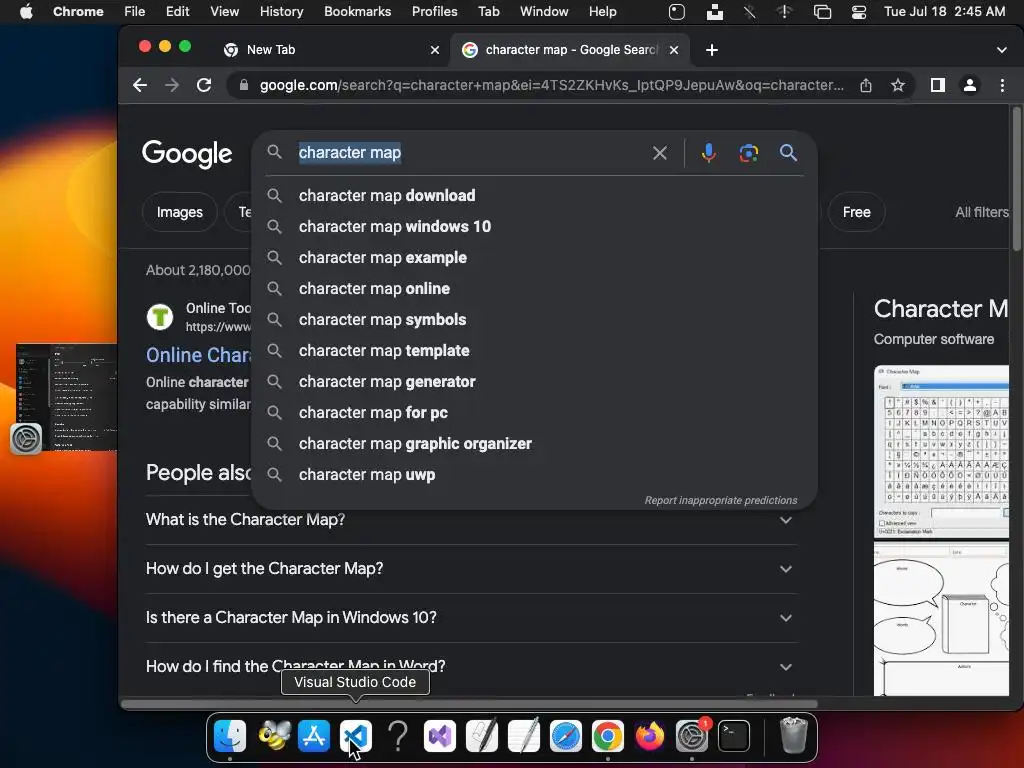This screenshot has width=1024, height=768.
Task: Choose suggestion "character map symbols"
Action: [x=534, y=320]
